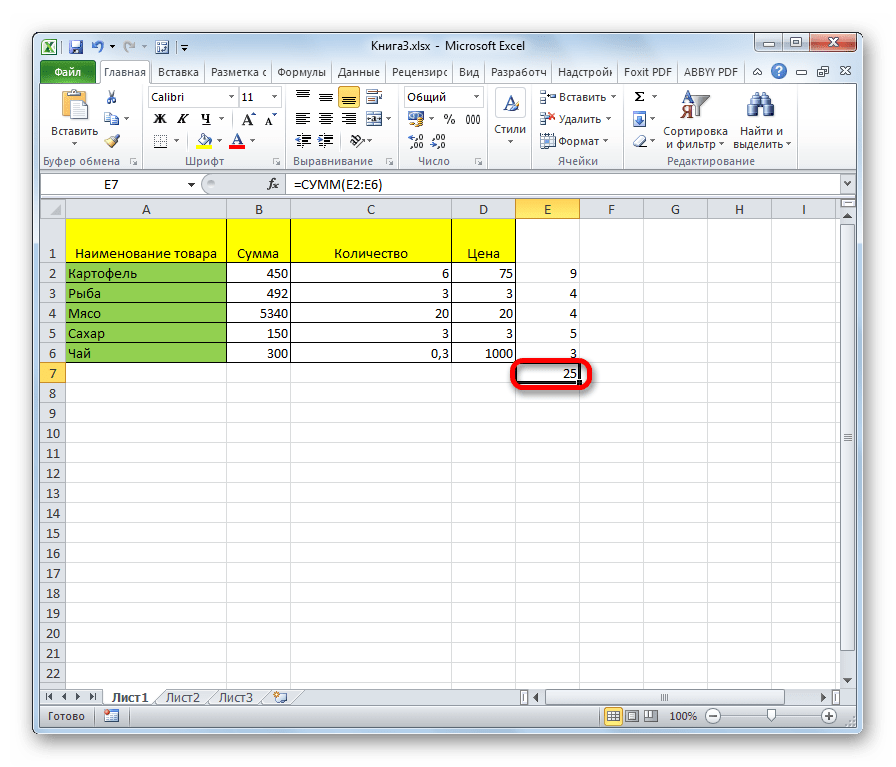Click the AutoSum sigma icon

click(639, 97)
